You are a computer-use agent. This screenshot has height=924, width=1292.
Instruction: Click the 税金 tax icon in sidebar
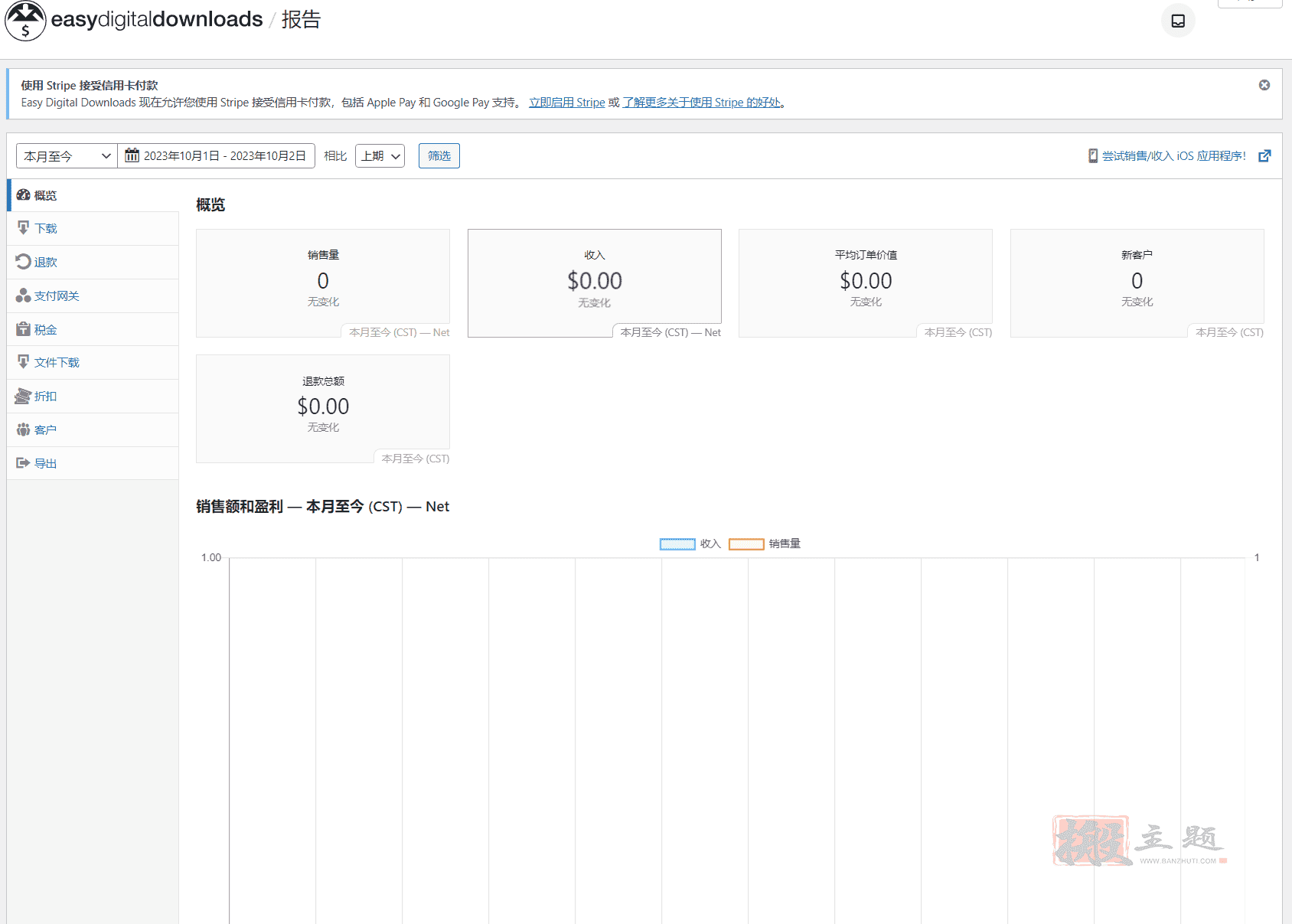[23, 329]
